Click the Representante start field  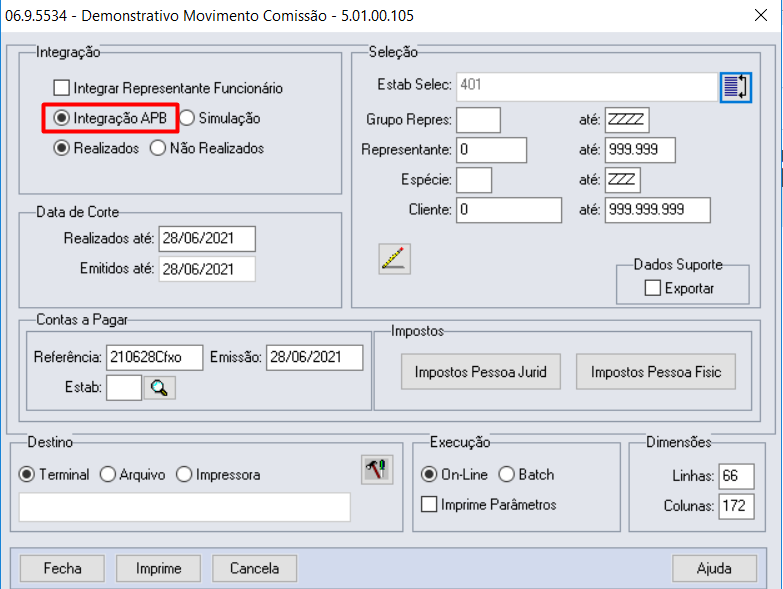[491, 150]
